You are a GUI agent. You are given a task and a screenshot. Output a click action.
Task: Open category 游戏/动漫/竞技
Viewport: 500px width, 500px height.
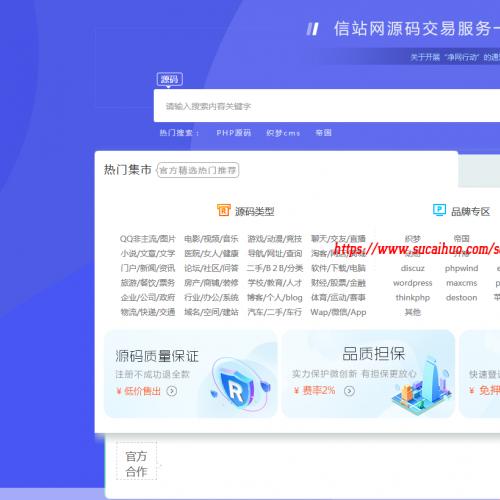275,239
